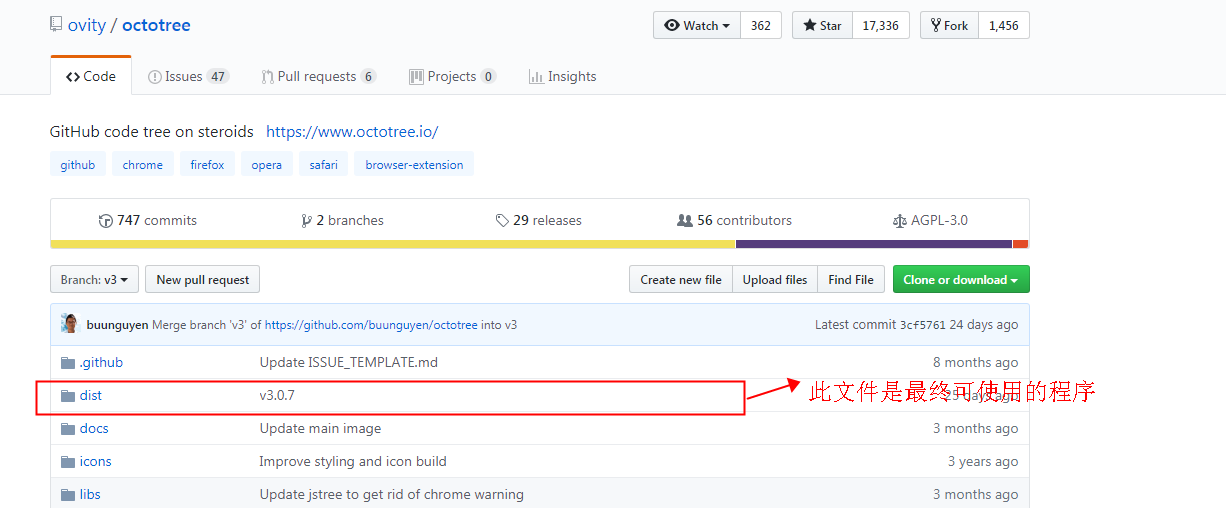View the 56 contributors page
The width and height of the screenshot is (1226, 508).
[735, 220]
